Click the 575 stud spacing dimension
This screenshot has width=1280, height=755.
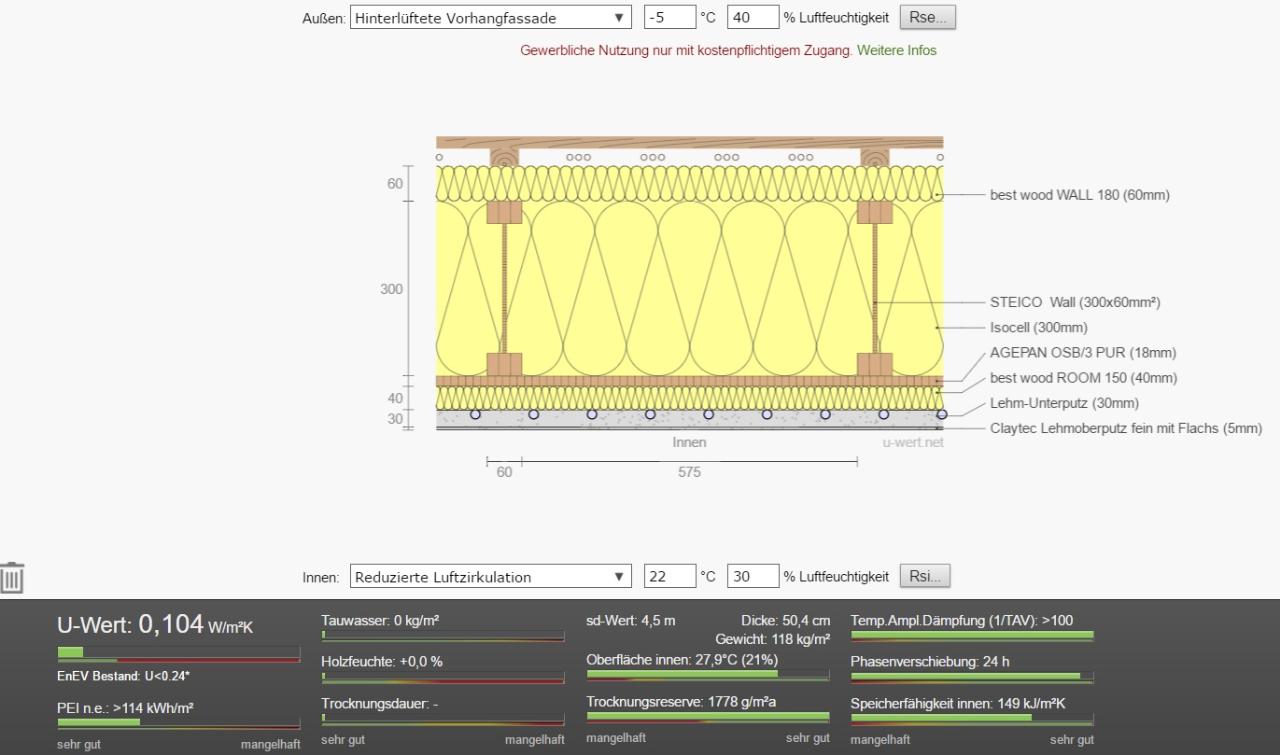[x=689, y=472]
